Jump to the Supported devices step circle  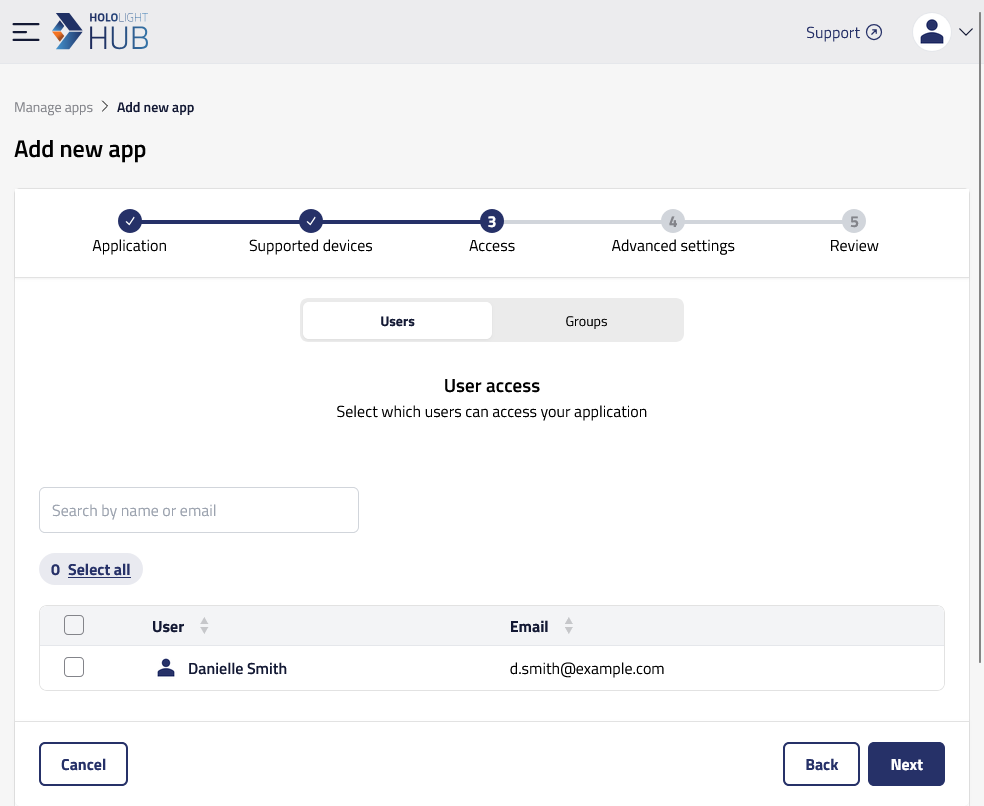311,221
